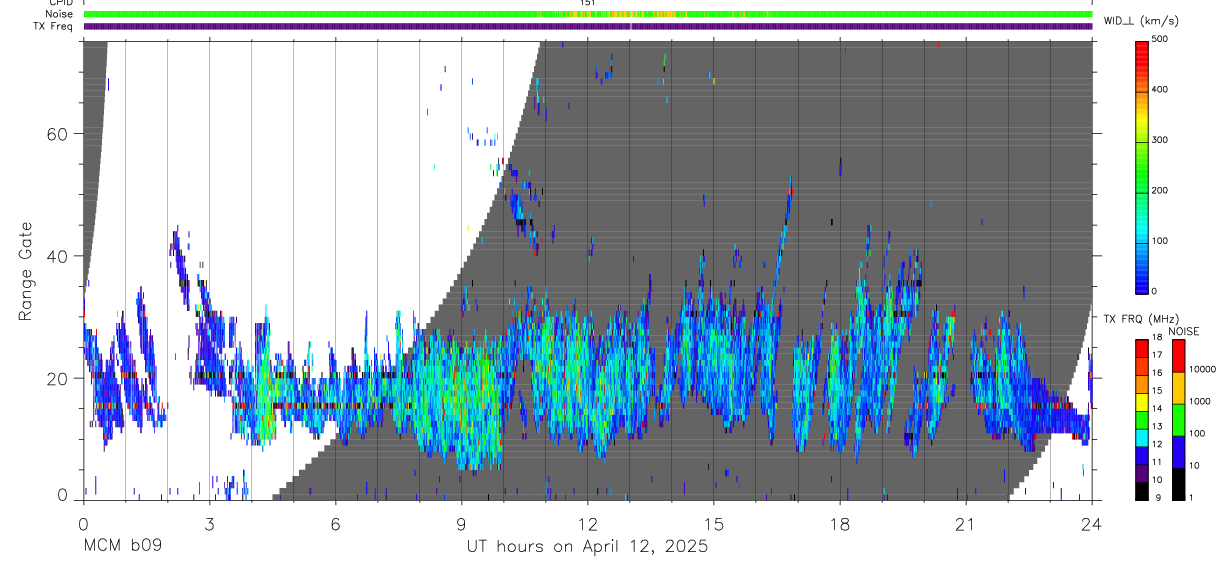The width and height of the screenshot is (1228, 567).
Task: Click the 'Noise' row label at top left
Action: [59, 14]
